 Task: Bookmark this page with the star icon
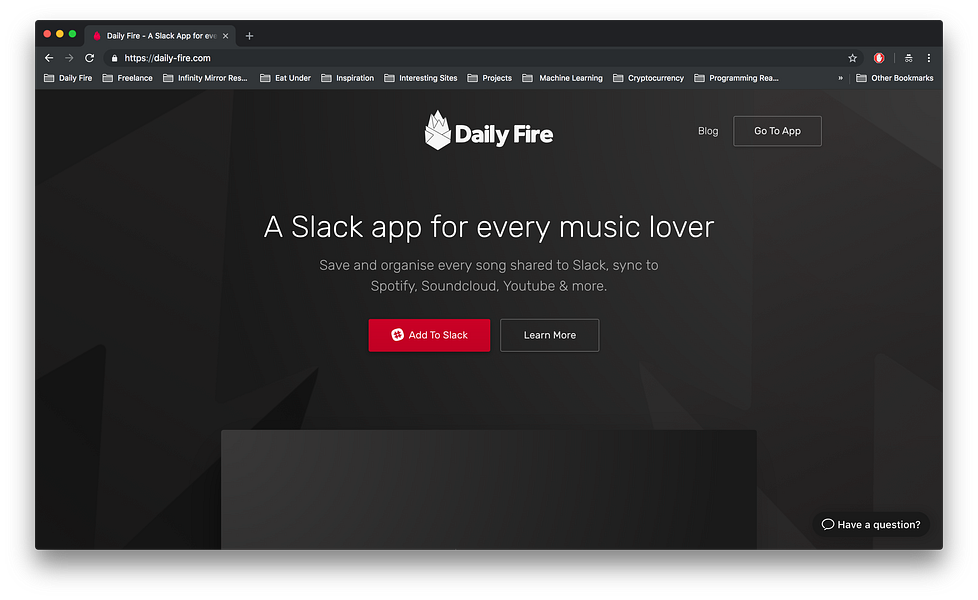tap(853, 58)
